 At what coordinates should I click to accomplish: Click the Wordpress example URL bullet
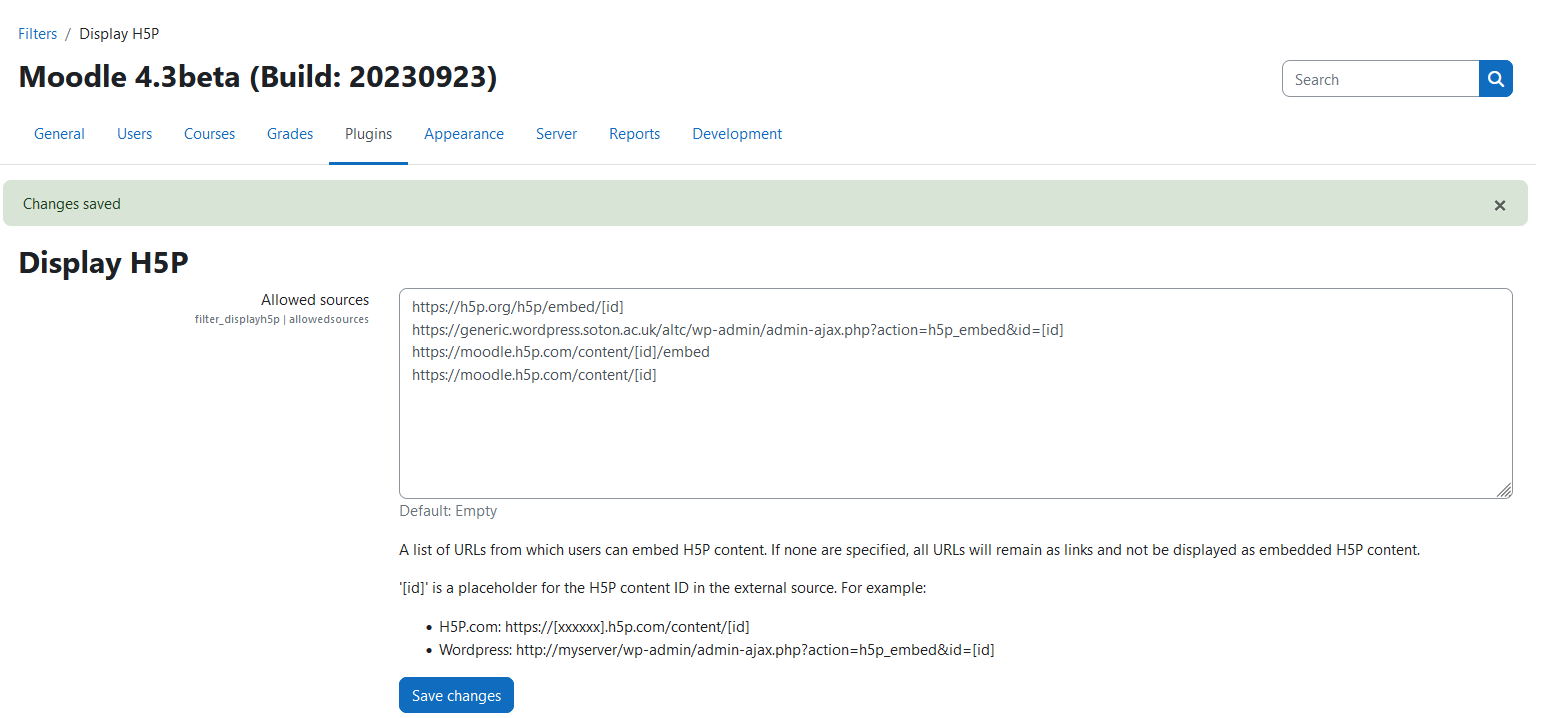(716, 650)
